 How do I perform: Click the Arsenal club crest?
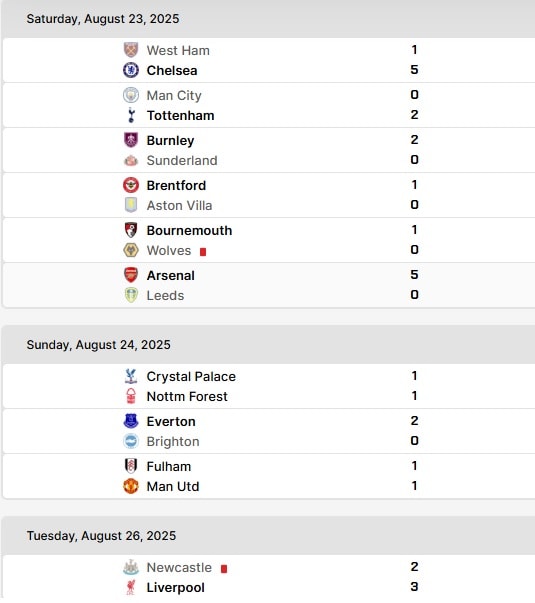click(131, 275)
